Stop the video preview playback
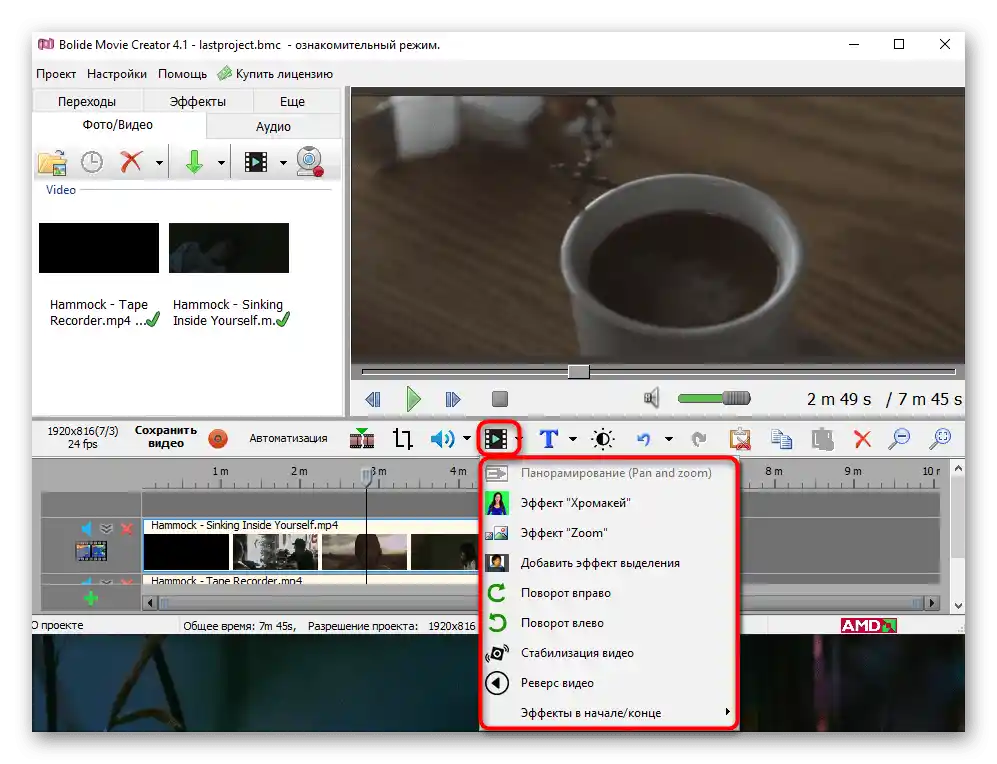The image size is (997, 764). point(500,399)
